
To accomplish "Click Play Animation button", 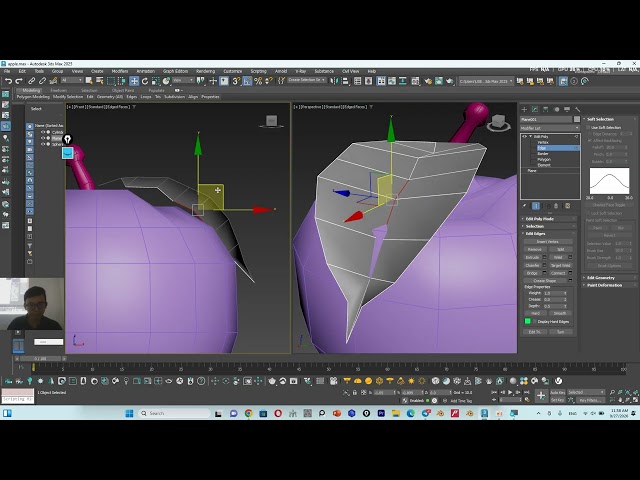I will point(510,392).
